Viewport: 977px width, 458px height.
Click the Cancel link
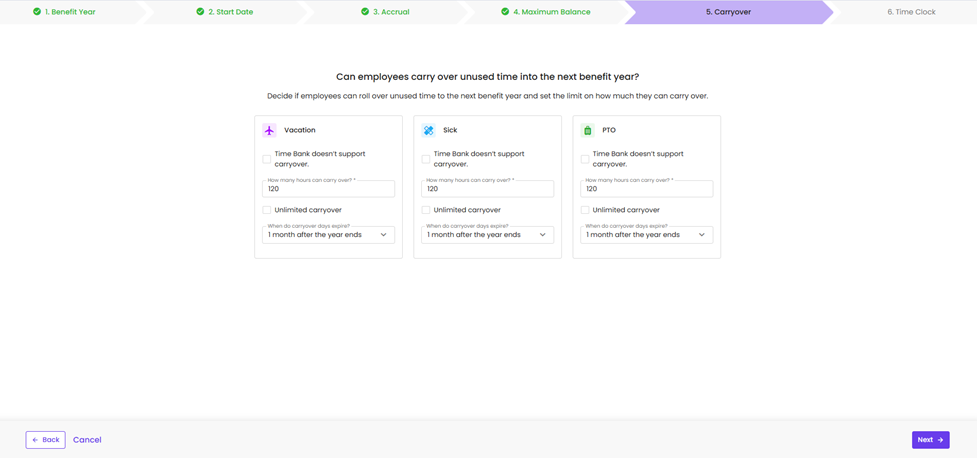pos(87,440)
